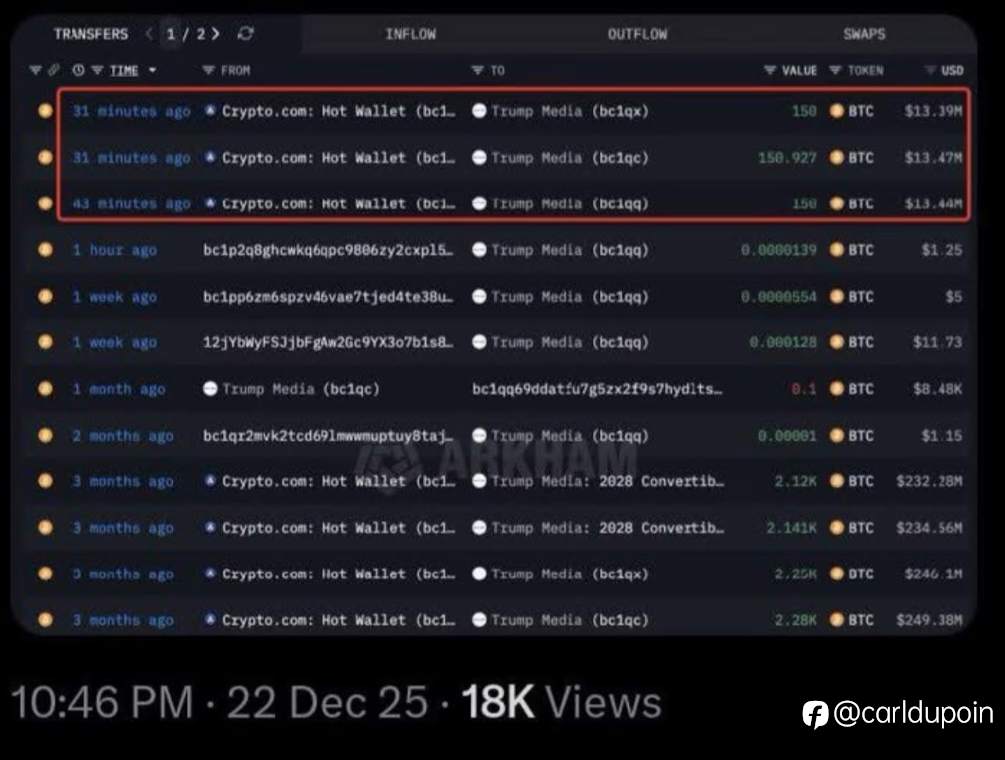
Task: Click the value 150.927
Action: point(787,158)
